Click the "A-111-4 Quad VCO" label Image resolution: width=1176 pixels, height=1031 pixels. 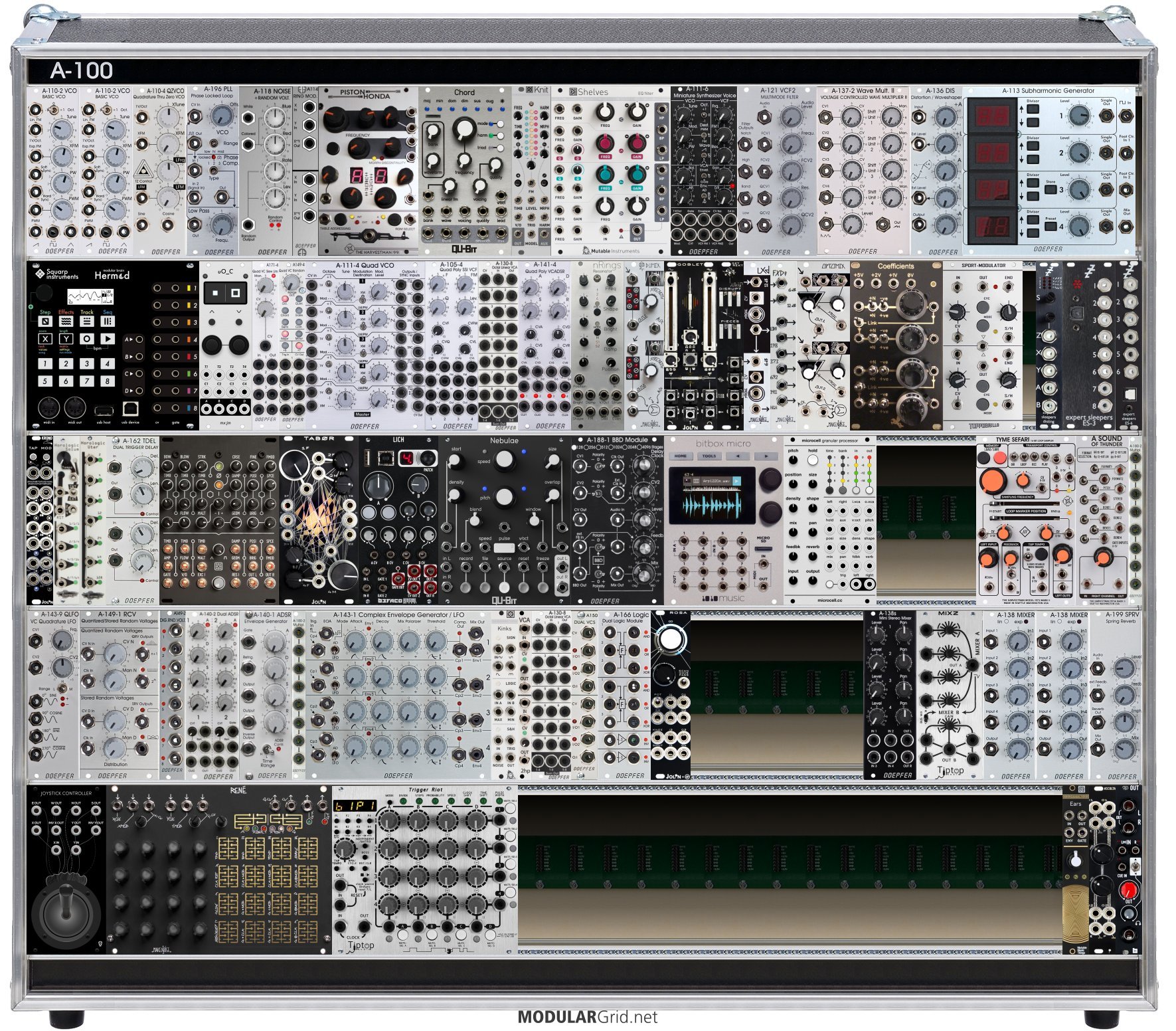pyautogui.click(x=365, y=265)
